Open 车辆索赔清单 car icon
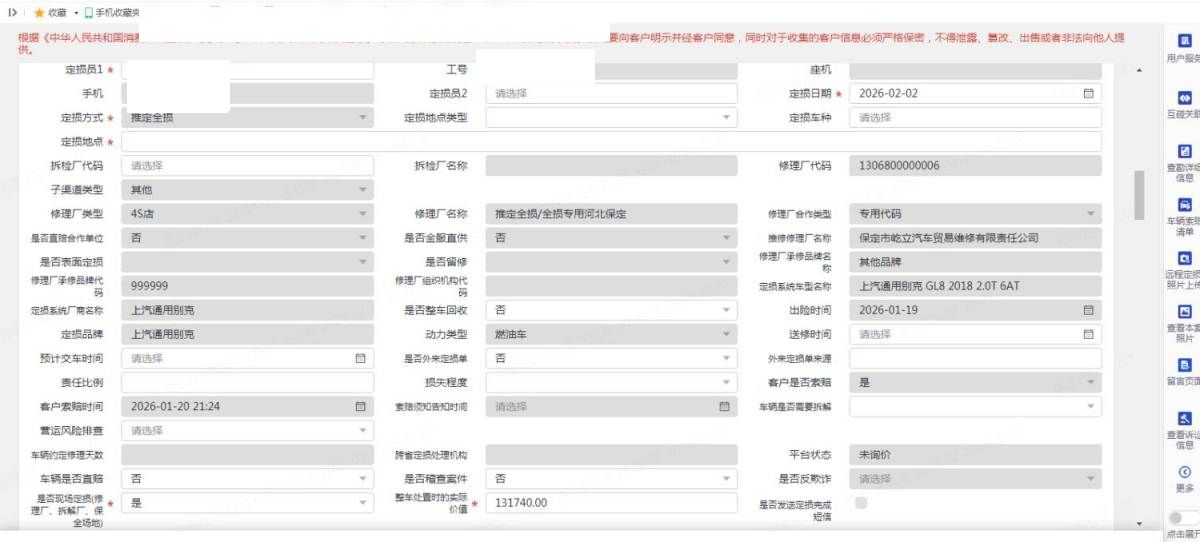This screenshot has height=542, width=1200. click(x=1185, y=204)
